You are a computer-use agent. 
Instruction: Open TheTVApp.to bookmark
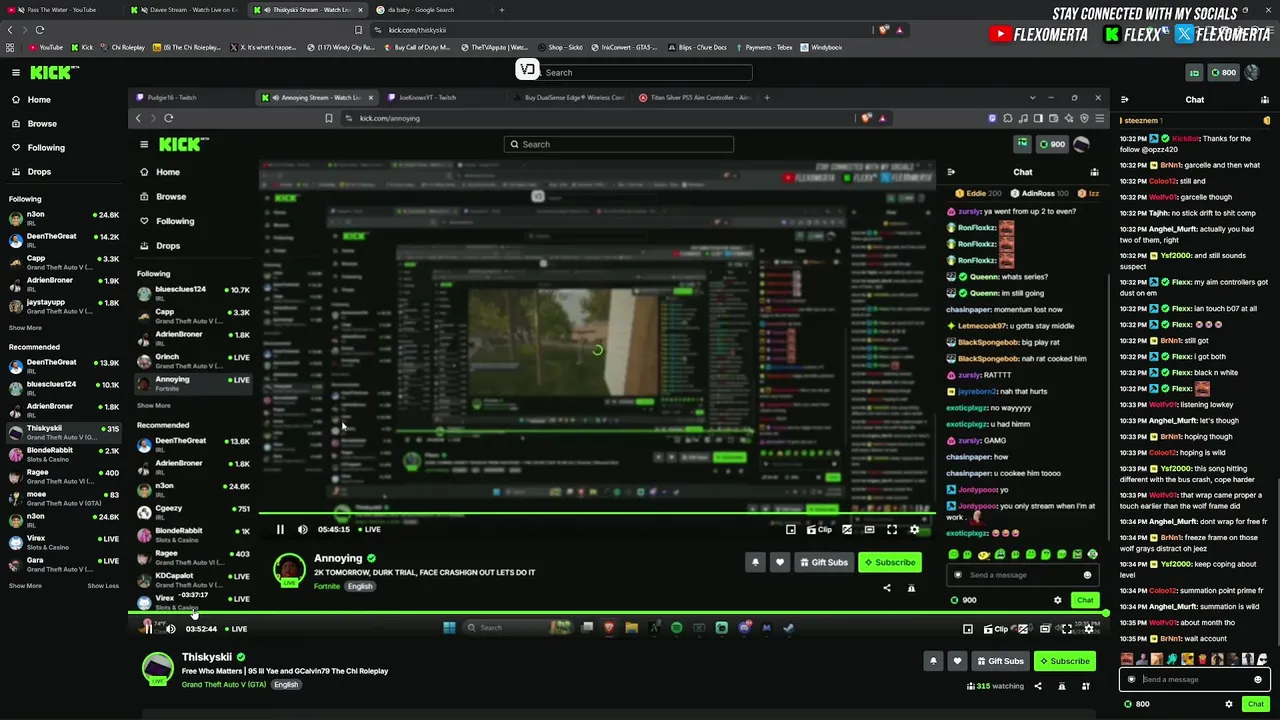tap(494, 47)
